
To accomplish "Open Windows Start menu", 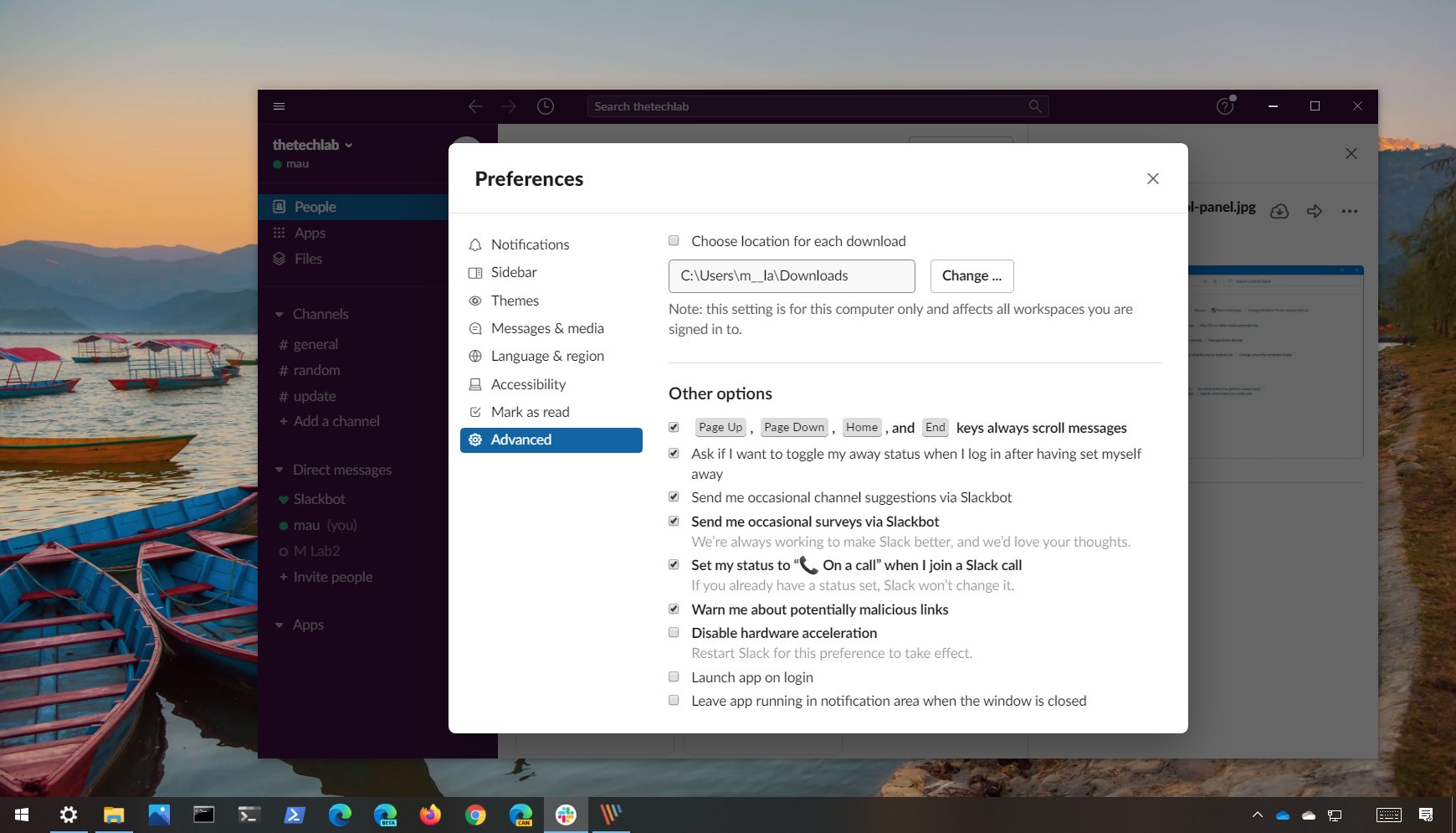I will pyautogui.click(x=23, y=815).
